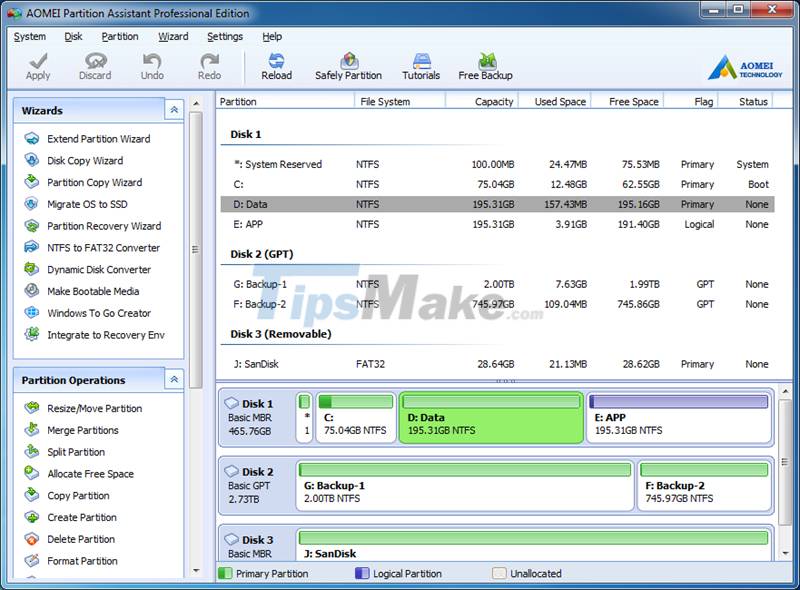Select Resize/Move Partition operation
The width and height of the screenshot is (800, 590).
tap(94, 408)
